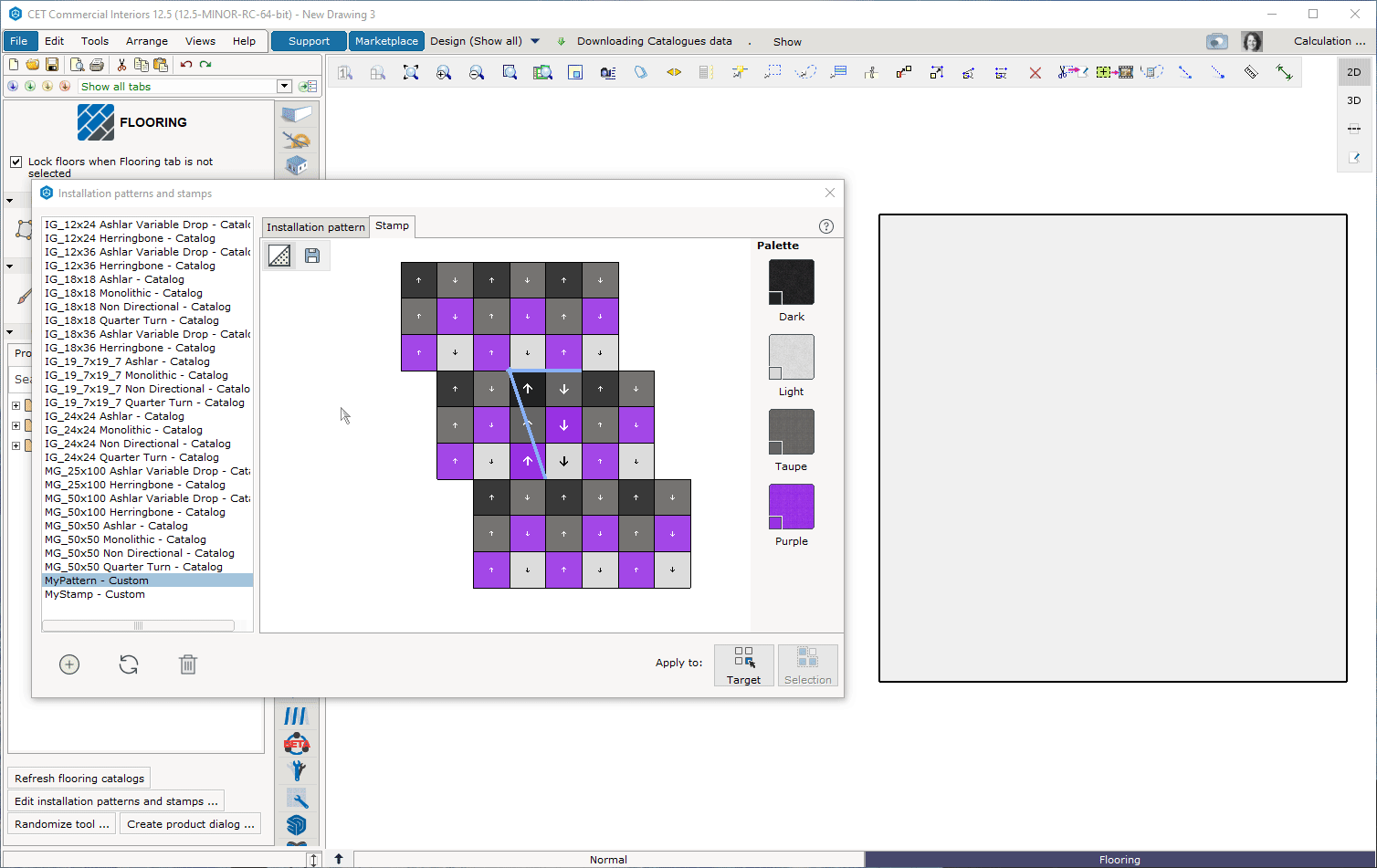
Task: Select the Taupe palette swatch
Action: (792, 432)
